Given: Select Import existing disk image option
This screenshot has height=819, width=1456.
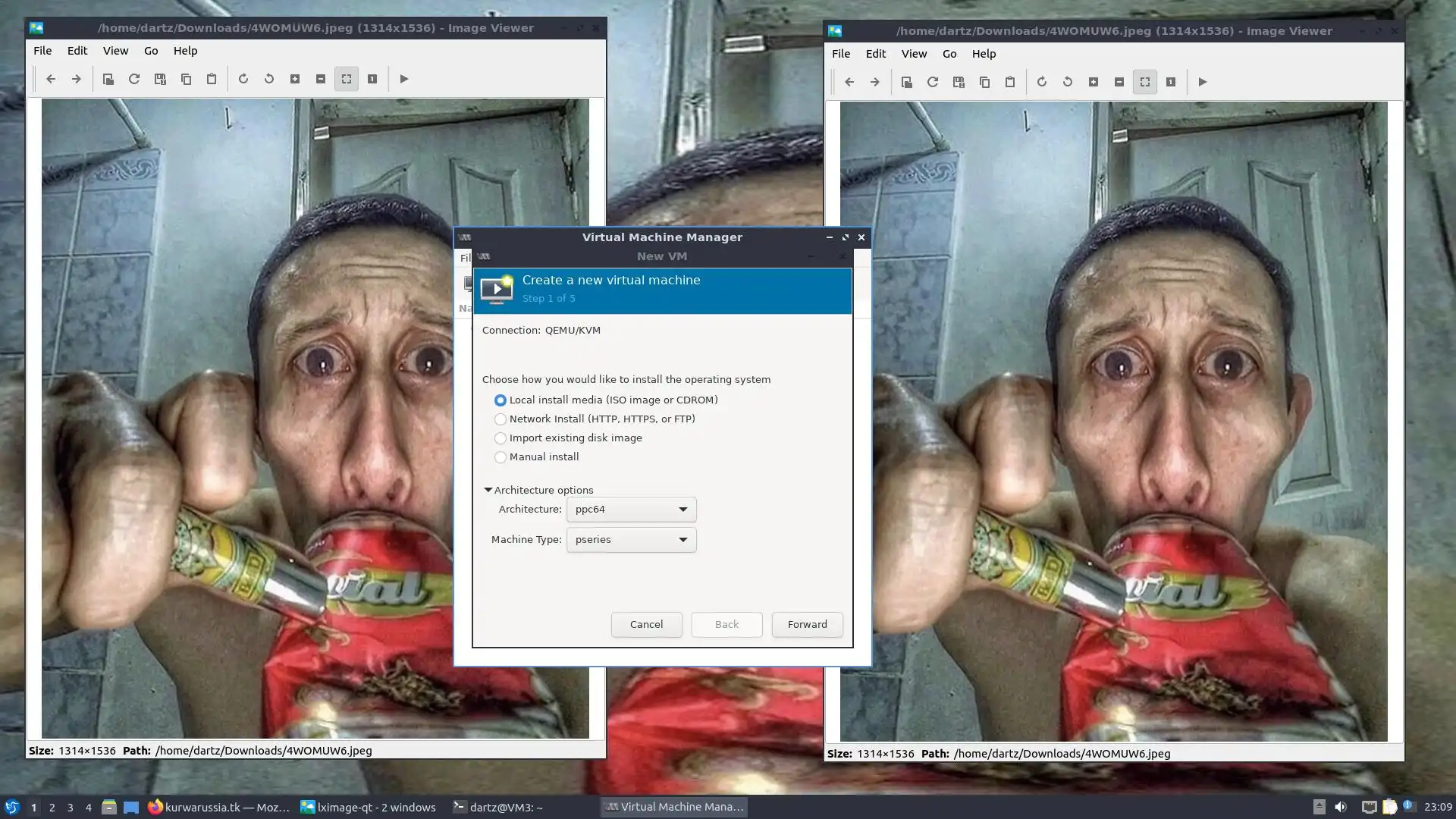Looking at the screenshot, I should point(500,438).
